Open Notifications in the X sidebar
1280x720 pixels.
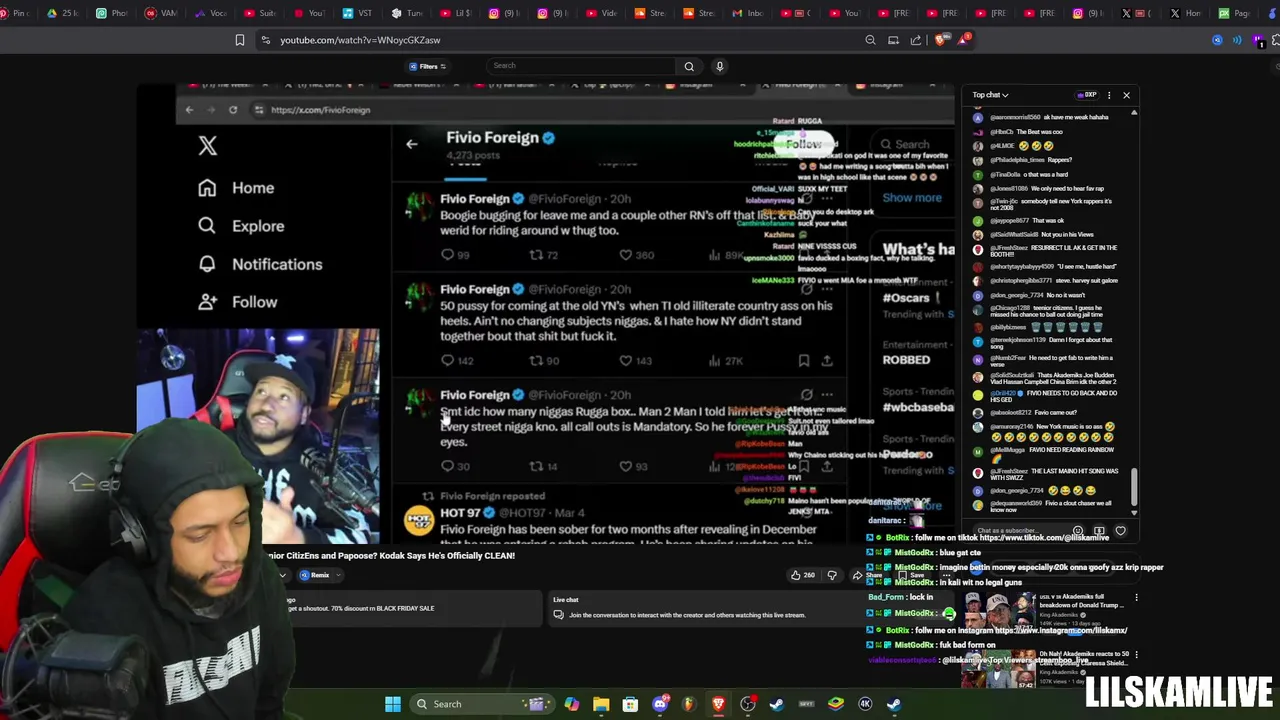click(x=260, y=264)
